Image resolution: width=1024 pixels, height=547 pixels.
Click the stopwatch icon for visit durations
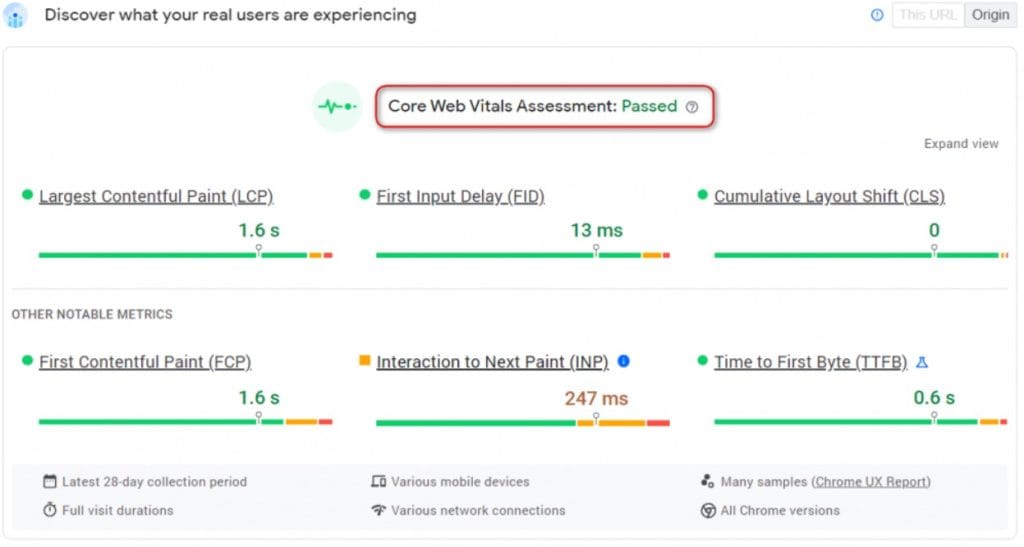tap(50, 510)
